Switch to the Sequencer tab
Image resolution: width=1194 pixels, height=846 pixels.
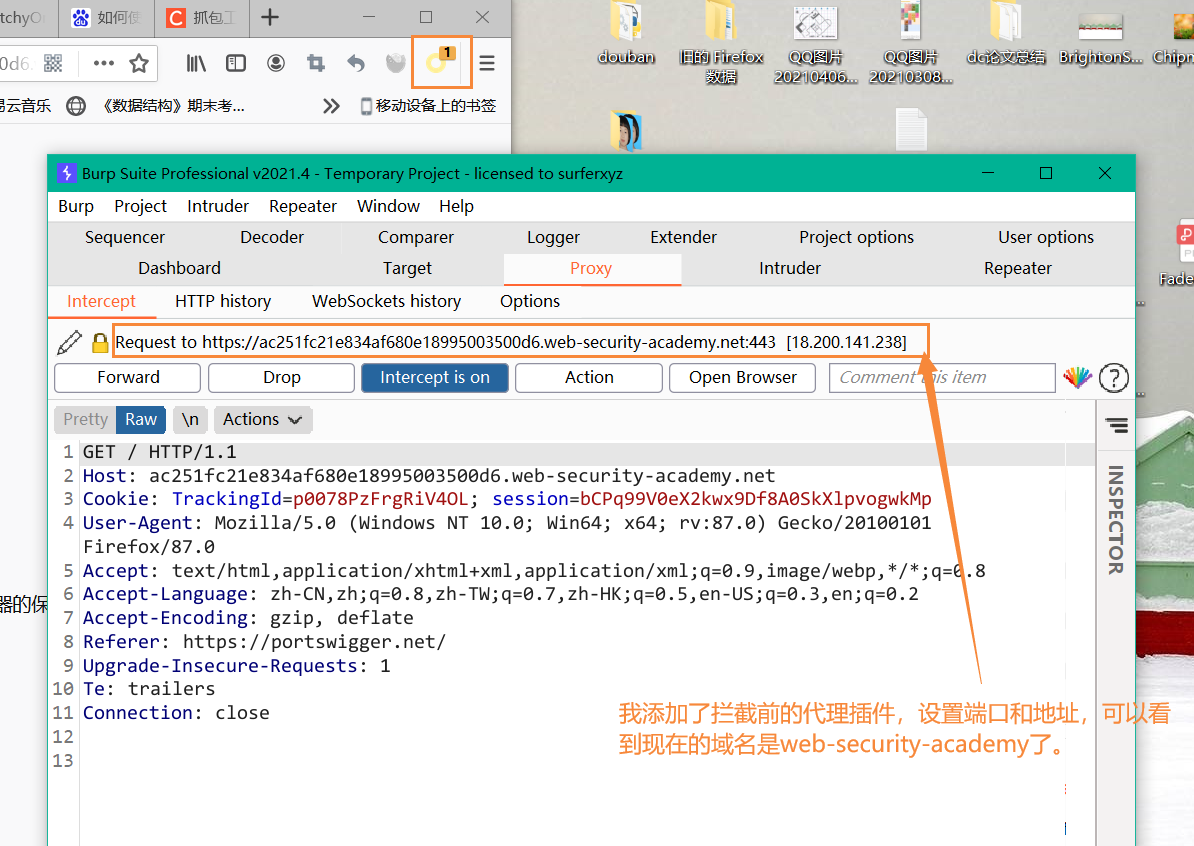tap(125, 238)
